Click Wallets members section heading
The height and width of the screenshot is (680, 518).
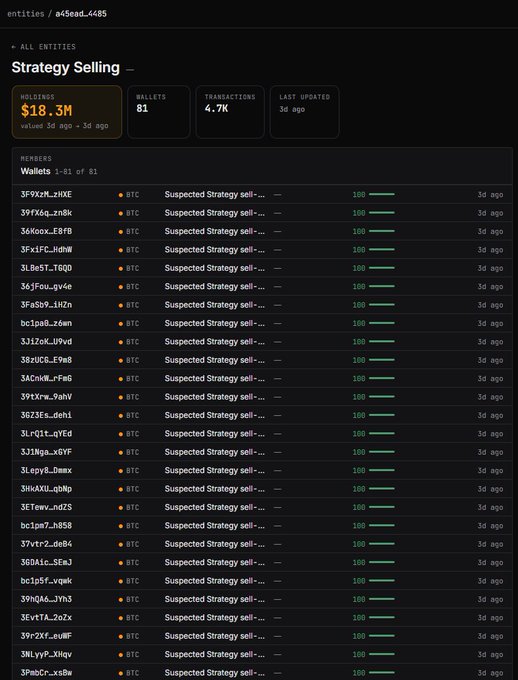point(35,171)
